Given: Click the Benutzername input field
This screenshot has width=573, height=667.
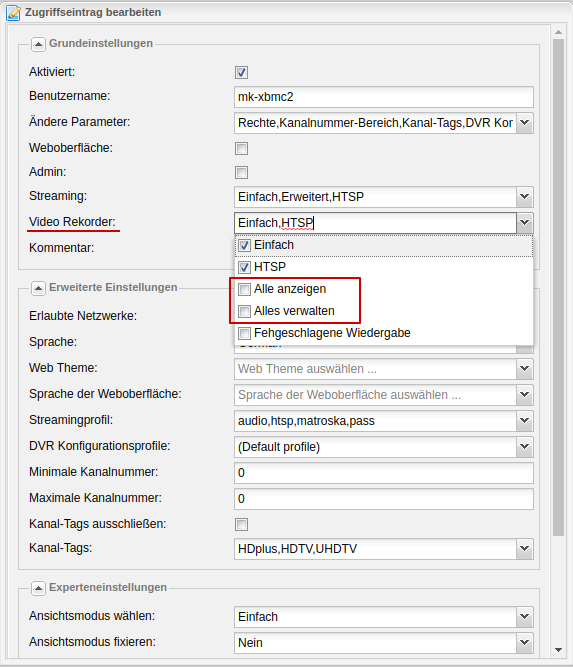Looking at the screenshot, I should [x=384, y=97].
